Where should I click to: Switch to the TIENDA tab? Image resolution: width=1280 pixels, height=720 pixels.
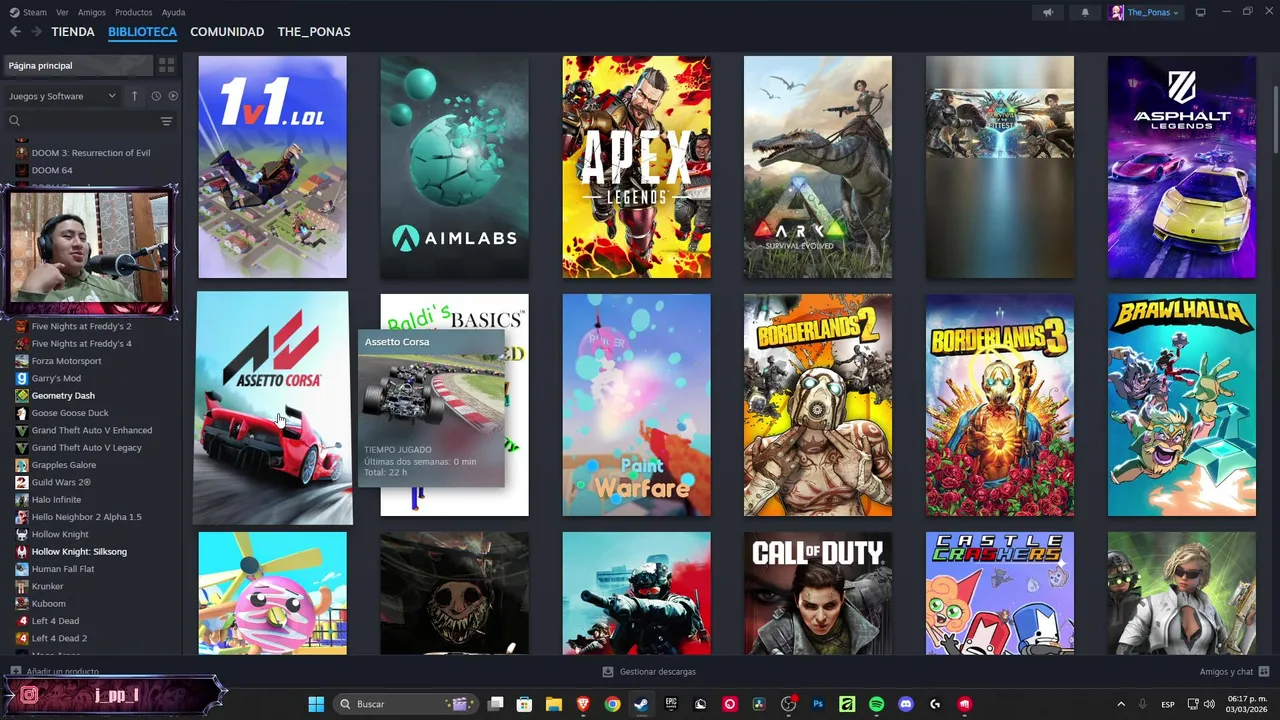coord(73,32)
